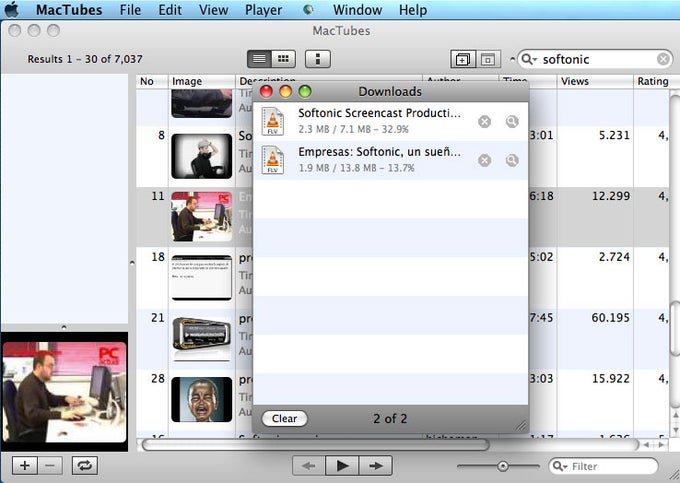Reveal the Empresas: Softonic download in Finder
Viewport: 680px width, 483px height.
click(x=512, y=161)
